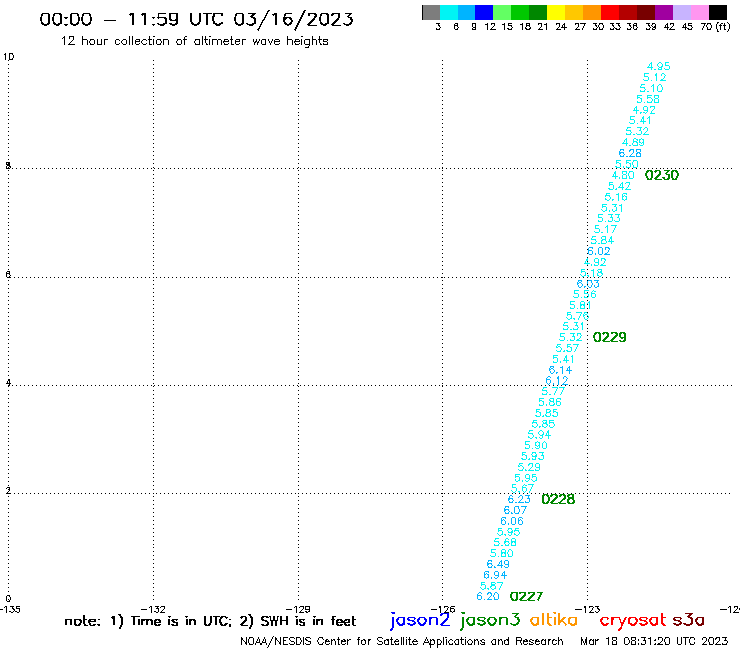Click the wave height value 5.90
Viewport: 740px width, 650px height.
[536, 445]
